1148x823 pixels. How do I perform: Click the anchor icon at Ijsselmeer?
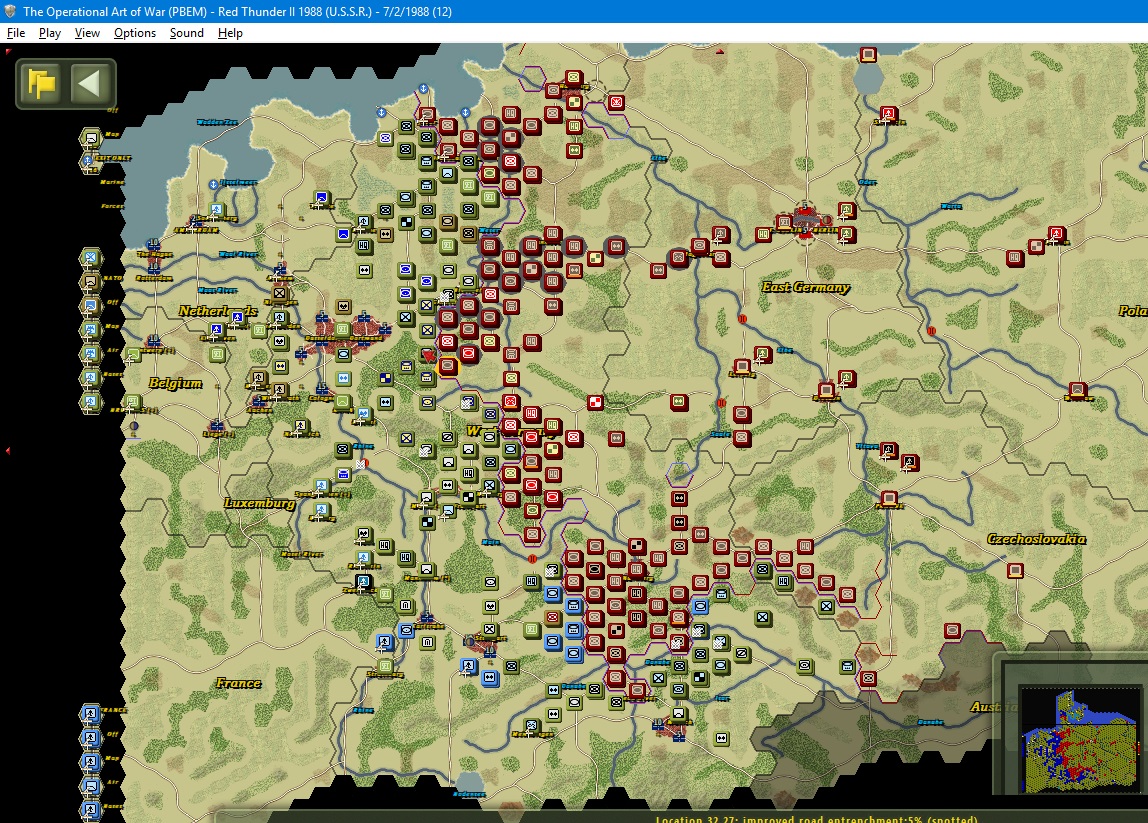pos(213,185)
